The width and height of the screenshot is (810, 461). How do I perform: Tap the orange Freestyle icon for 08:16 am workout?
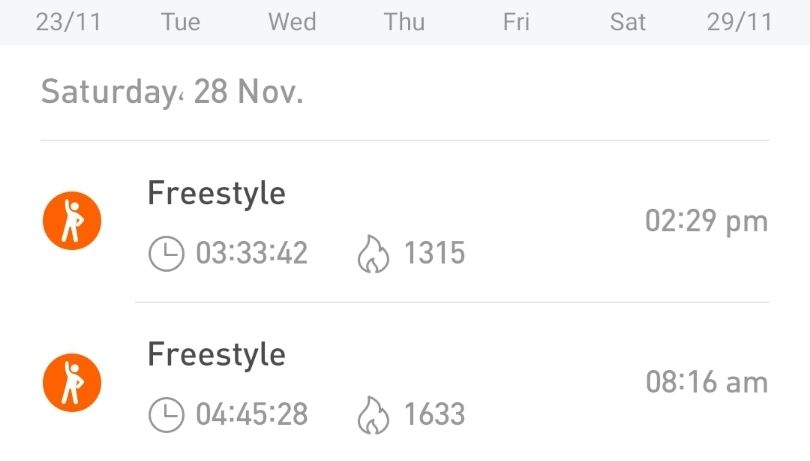72,383
